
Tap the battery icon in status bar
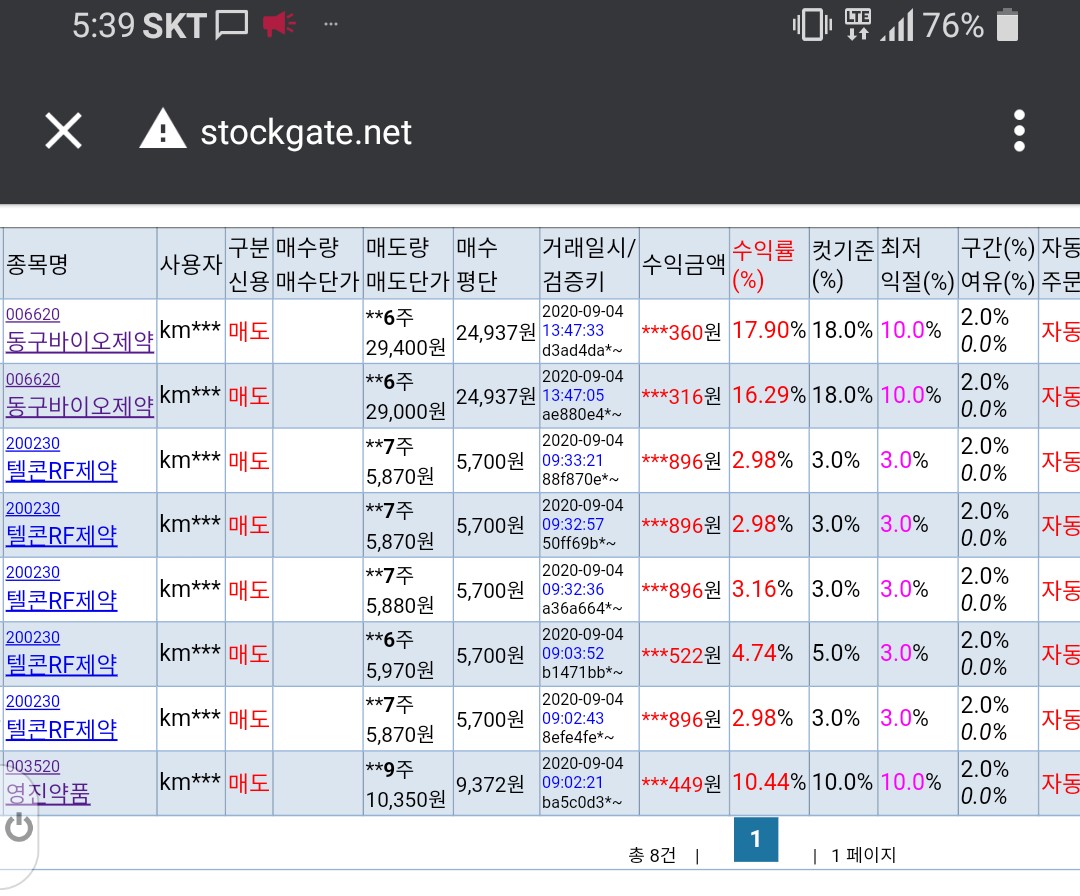1007,26
